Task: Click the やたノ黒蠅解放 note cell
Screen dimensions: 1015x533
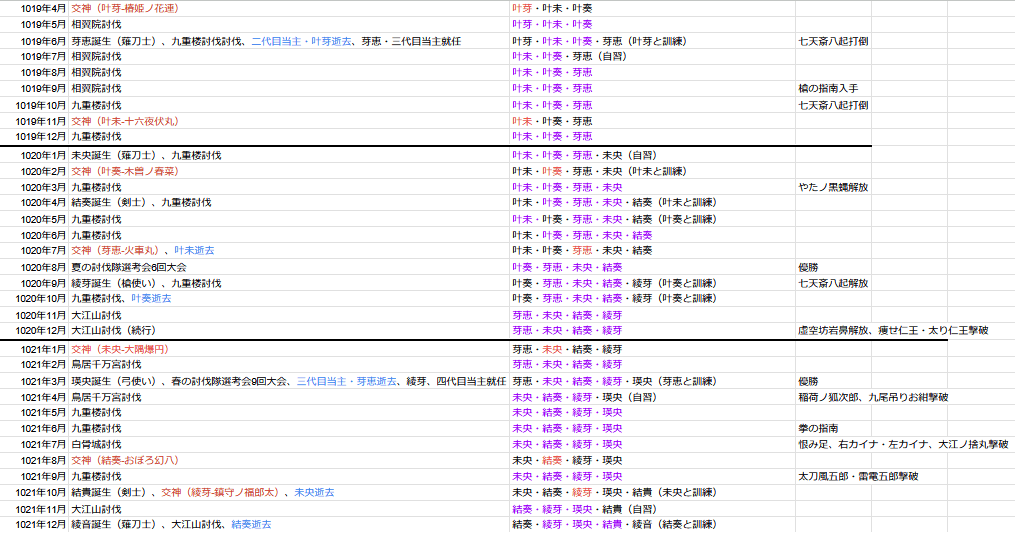Action: tap(833, 187)
